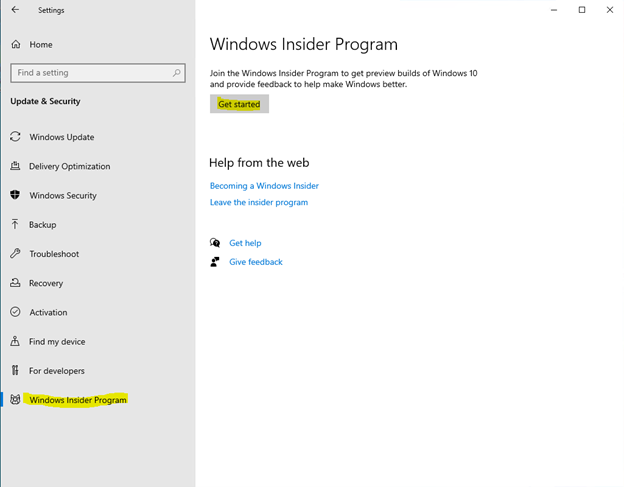Minimize the Settings window

coord(554,10)
